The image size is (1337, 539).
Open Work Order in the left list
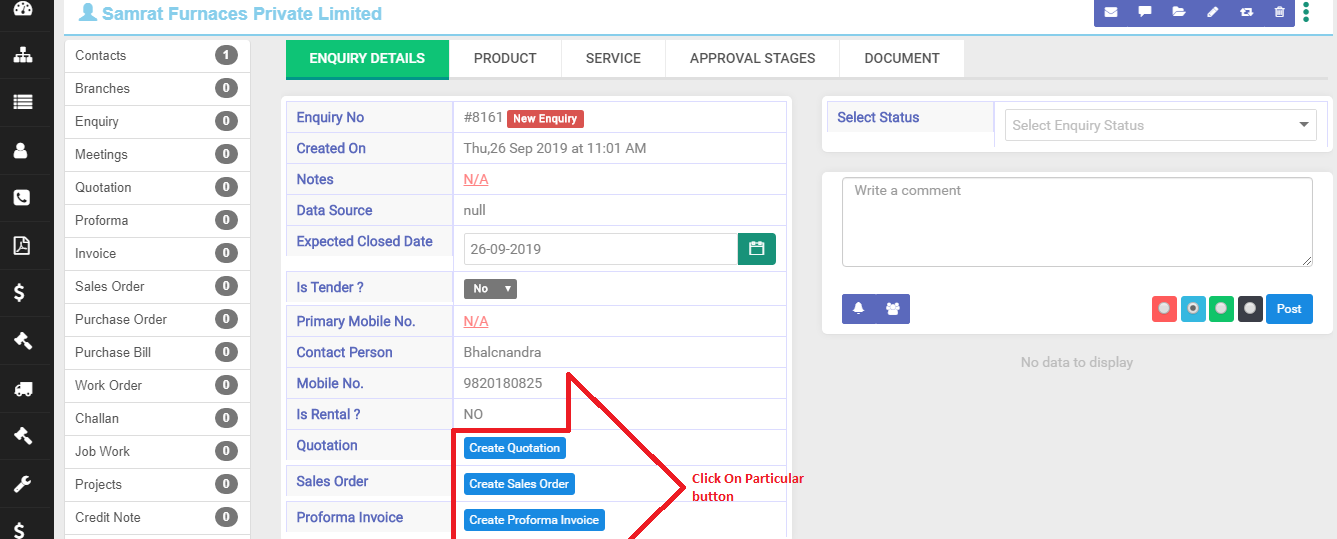(x=157, y=386)
